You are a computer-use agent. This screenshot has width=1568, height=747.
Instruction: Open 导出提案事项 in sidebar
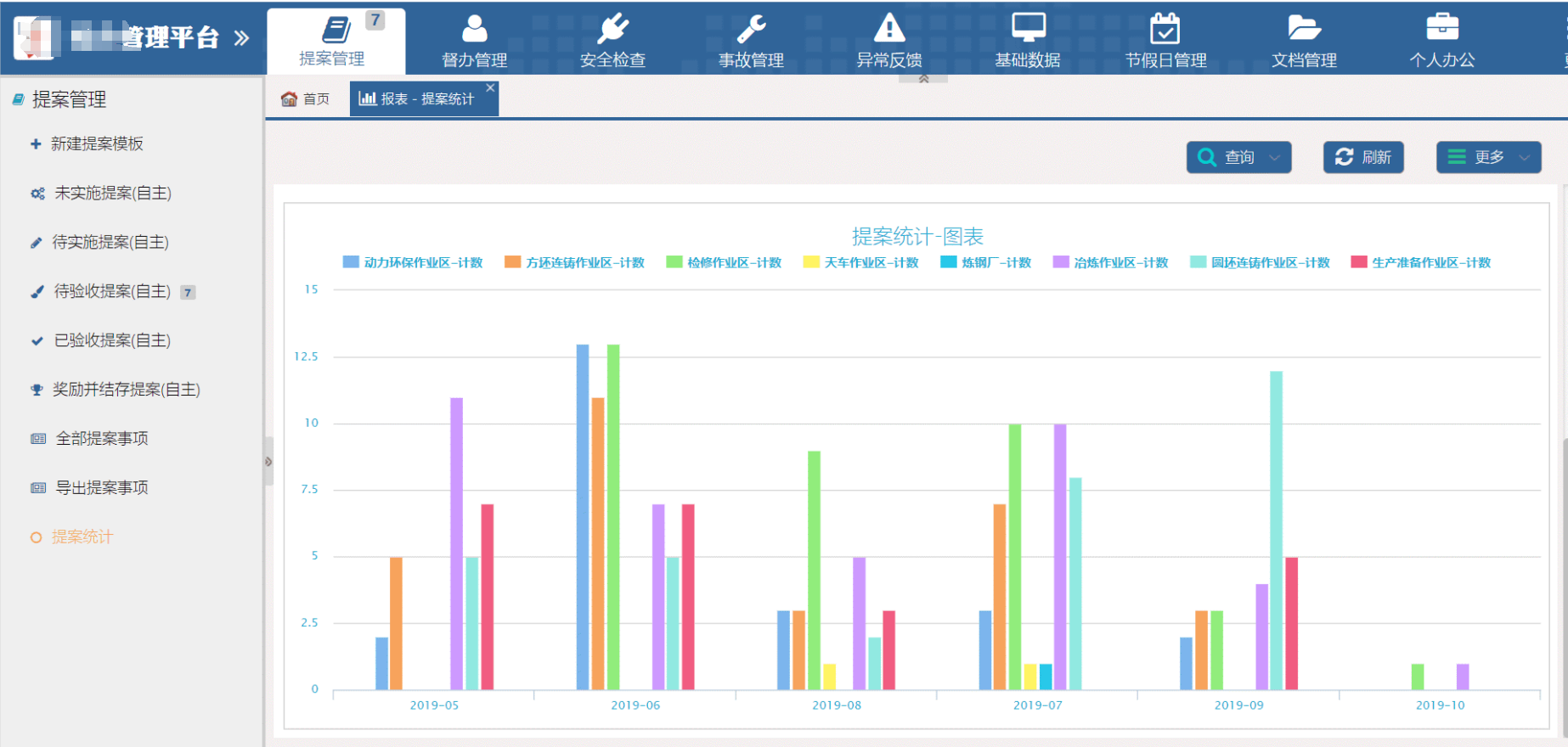tap(102, 488)
